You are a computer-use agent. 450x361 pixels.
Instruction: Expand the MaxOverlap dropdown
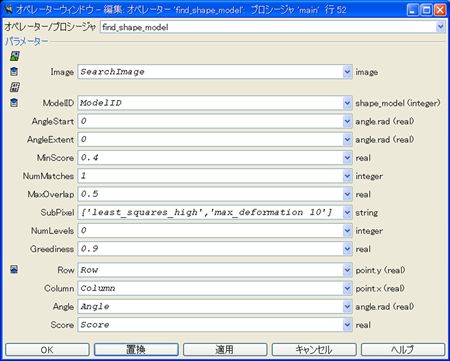pos(347,194)
